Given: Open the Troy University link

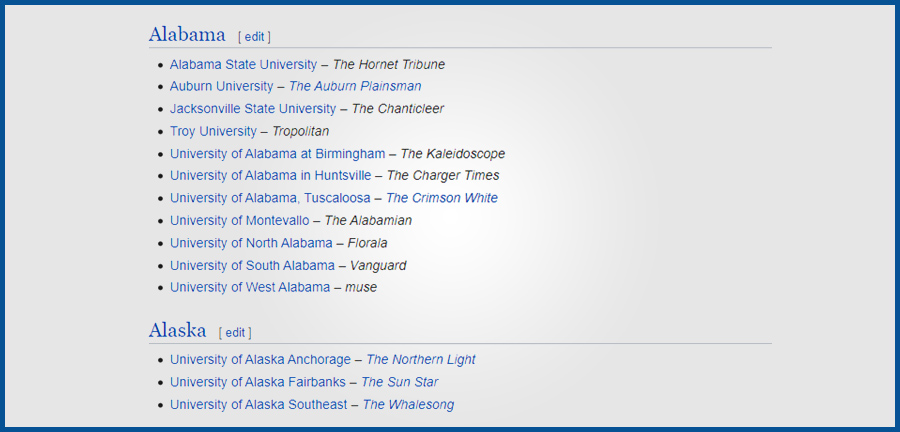Looking at the screenshot, I should coord(213,132).
